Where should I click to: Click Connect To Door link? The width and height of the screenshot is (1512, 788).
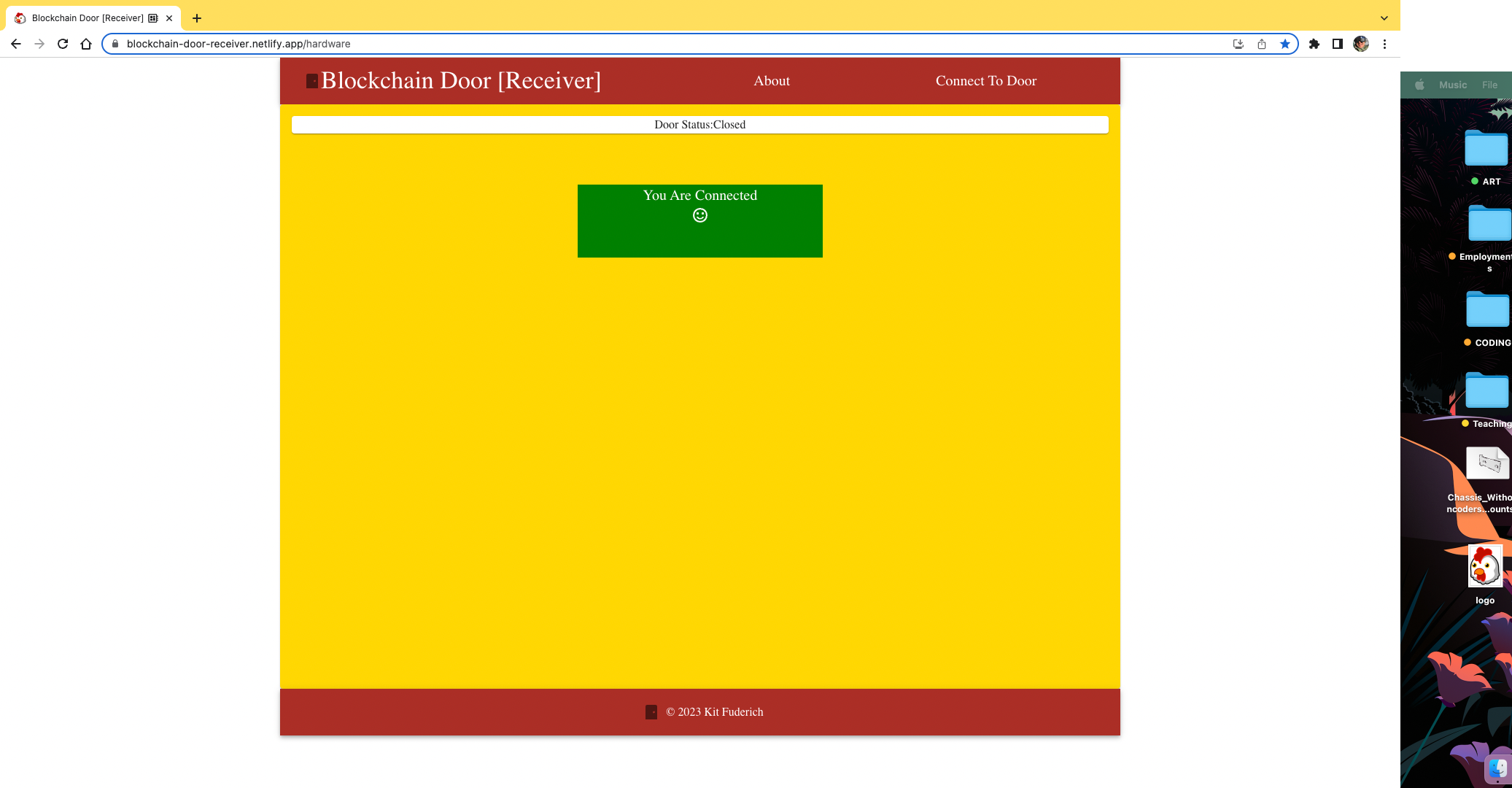(x=985, y=81)
